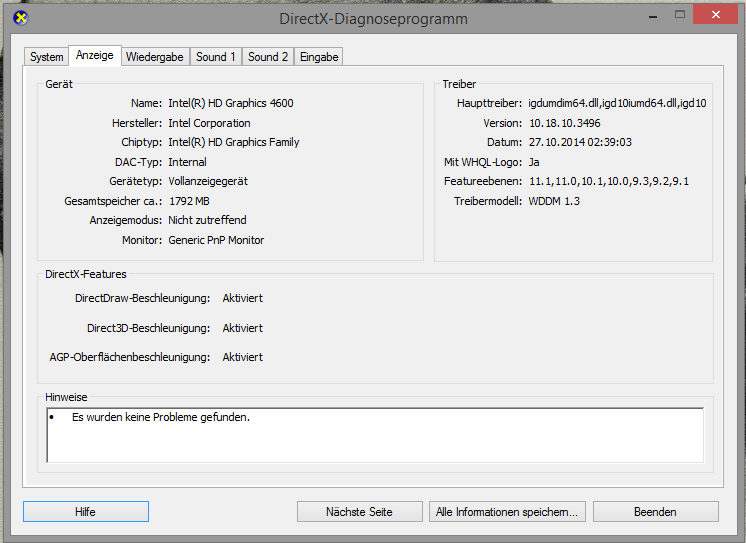Go to the Eingabe tab
This screenshot has height=543, width=746.
click(319, 57)
